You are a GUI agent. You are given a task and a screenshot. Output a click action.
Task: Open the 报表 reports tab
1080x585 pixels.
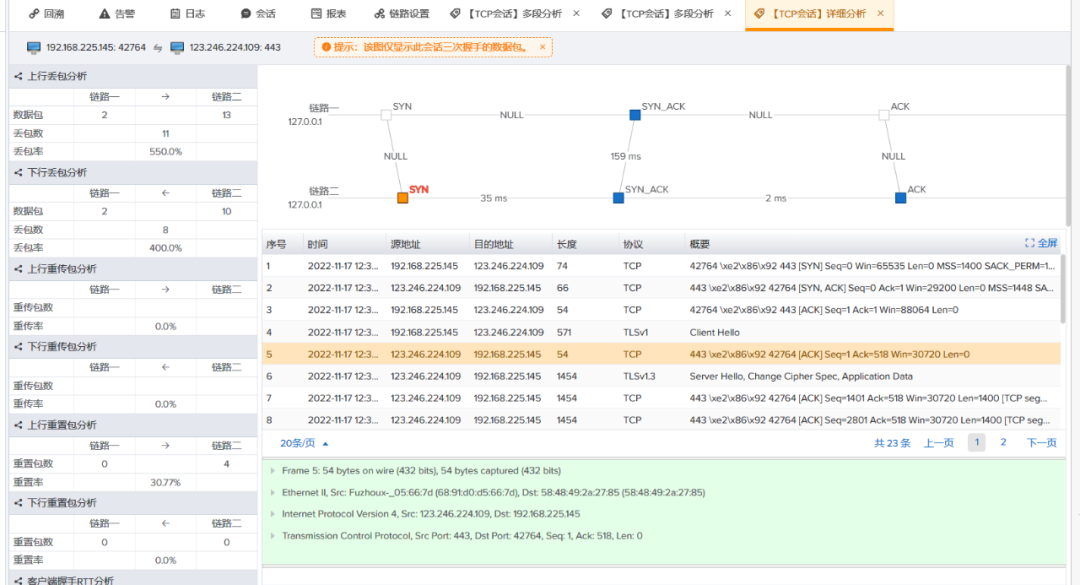pyautogui.click(x=329, y=14)
